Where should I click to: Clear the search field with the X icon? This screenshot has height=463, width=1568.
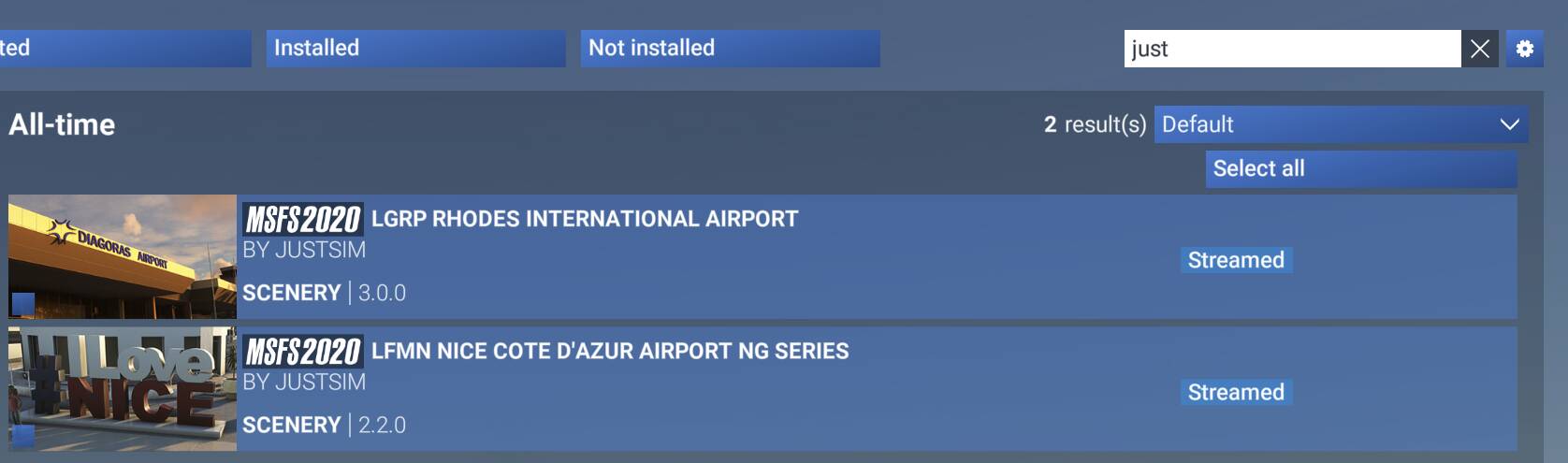coord(1479,49)
